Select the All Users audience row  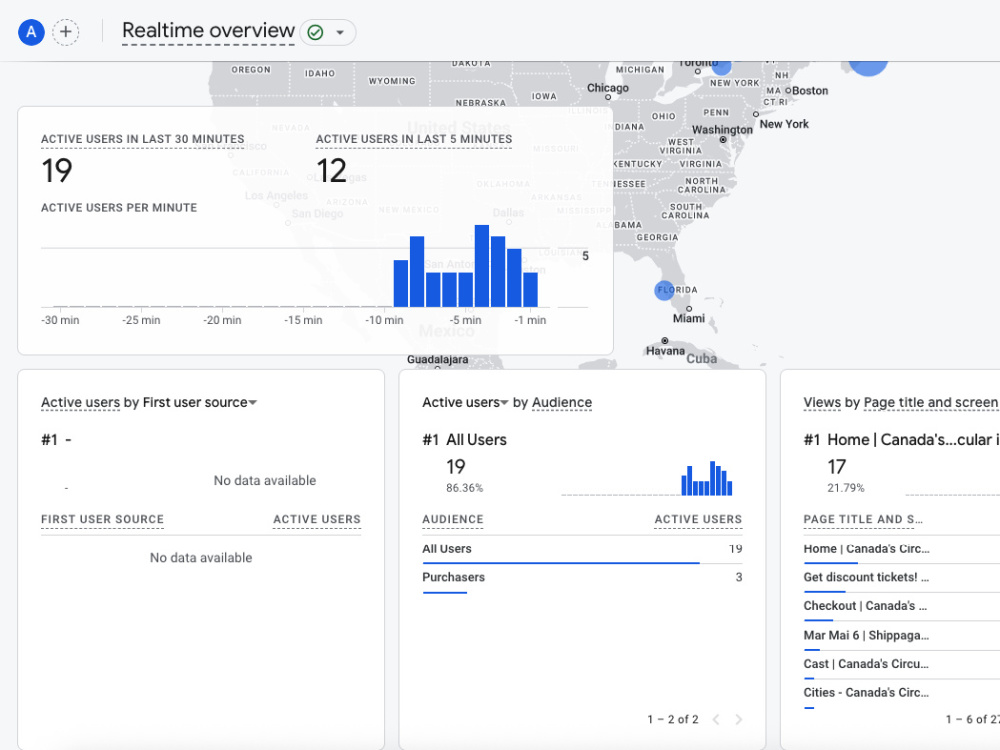point(582,549)
